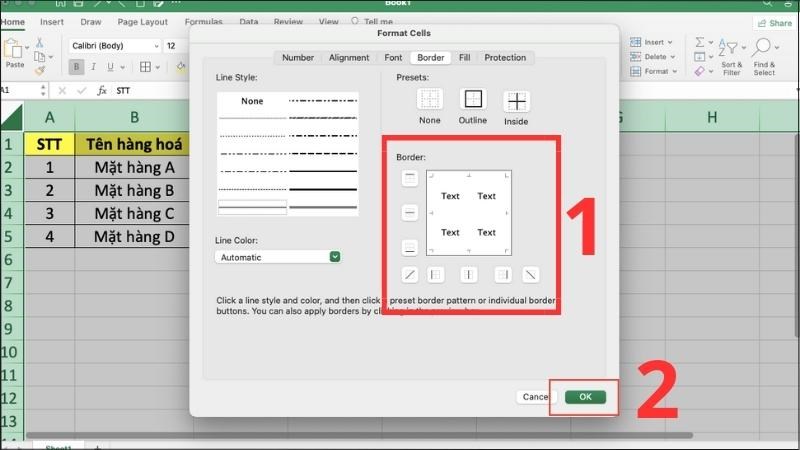Click the Tell me search box
Viewport: 800px width, 450px height.
tap(372, 21)
